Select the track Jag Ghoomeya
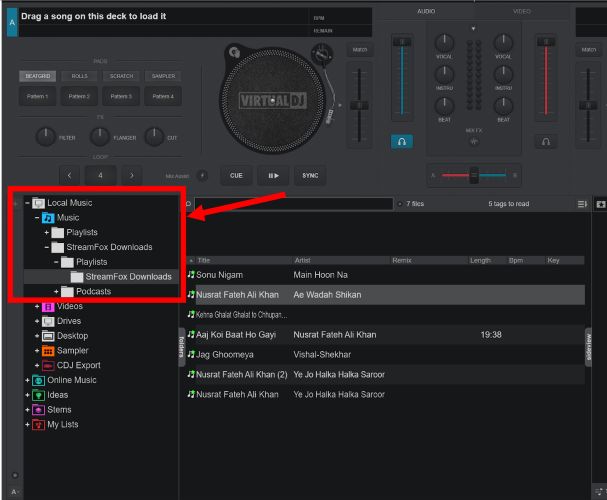 [218, 355]
